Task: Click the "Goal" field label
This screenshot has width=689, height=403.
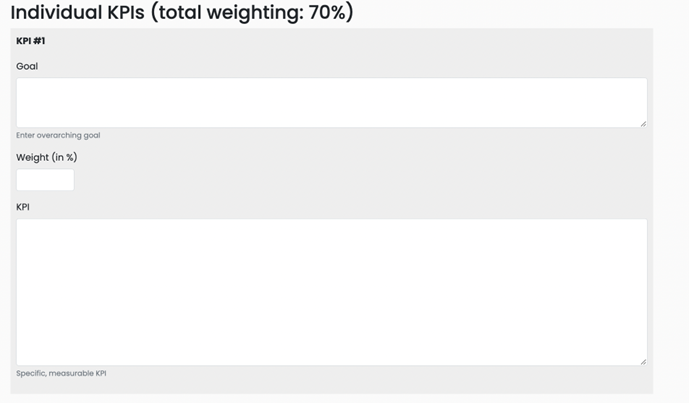Action: tap(27, 66)
